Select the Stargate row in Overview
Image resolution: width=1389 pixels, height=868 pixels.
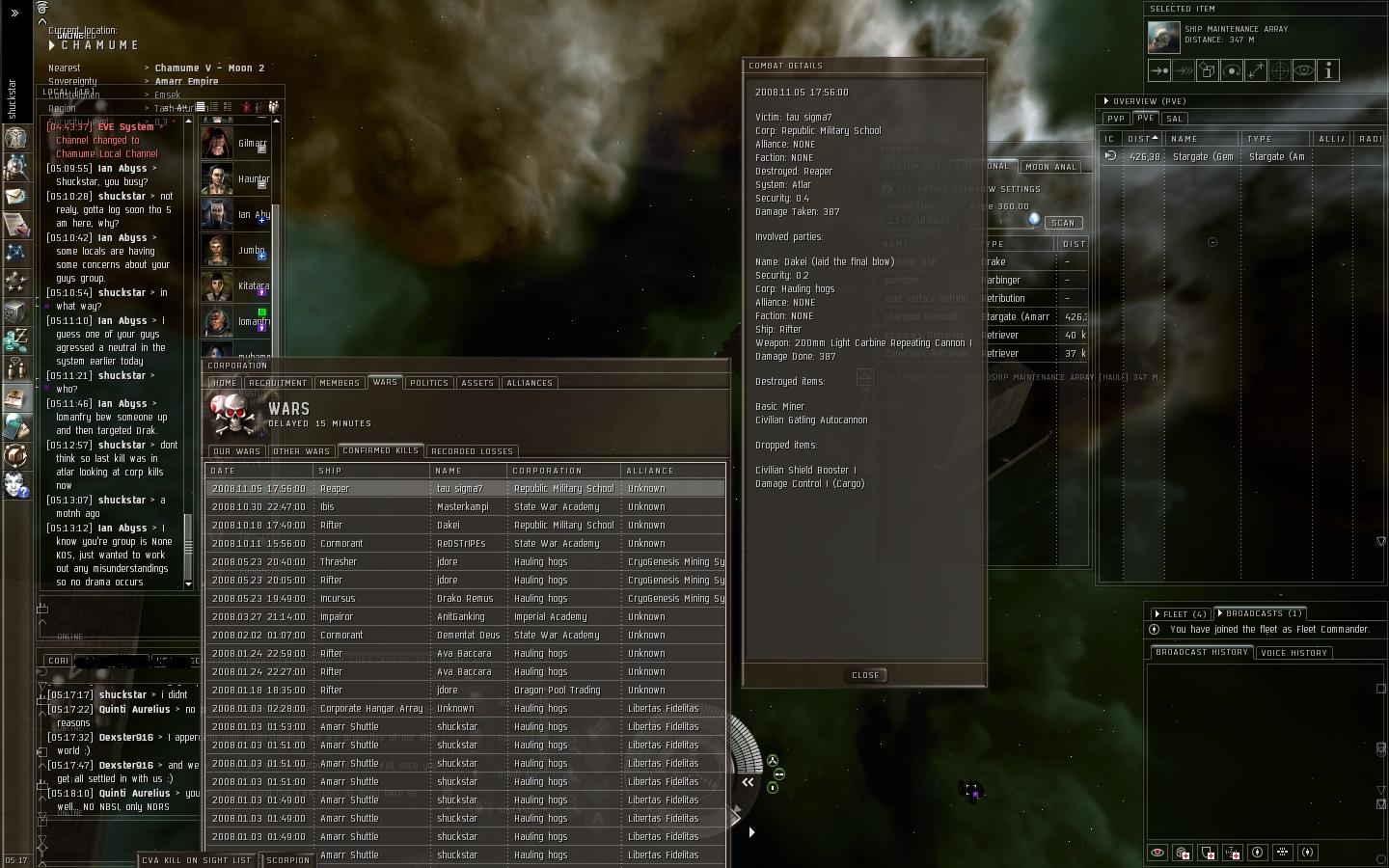(1242, 156)
